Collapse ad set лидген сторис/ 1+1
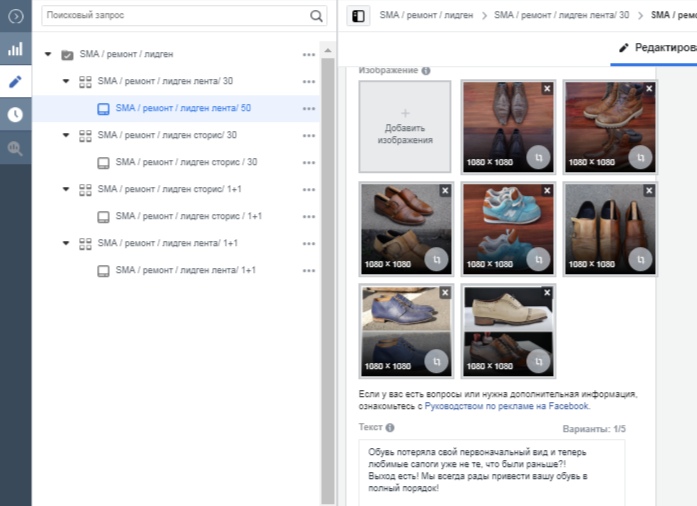This screenshot has width=697, height=506. click(66, 189)
